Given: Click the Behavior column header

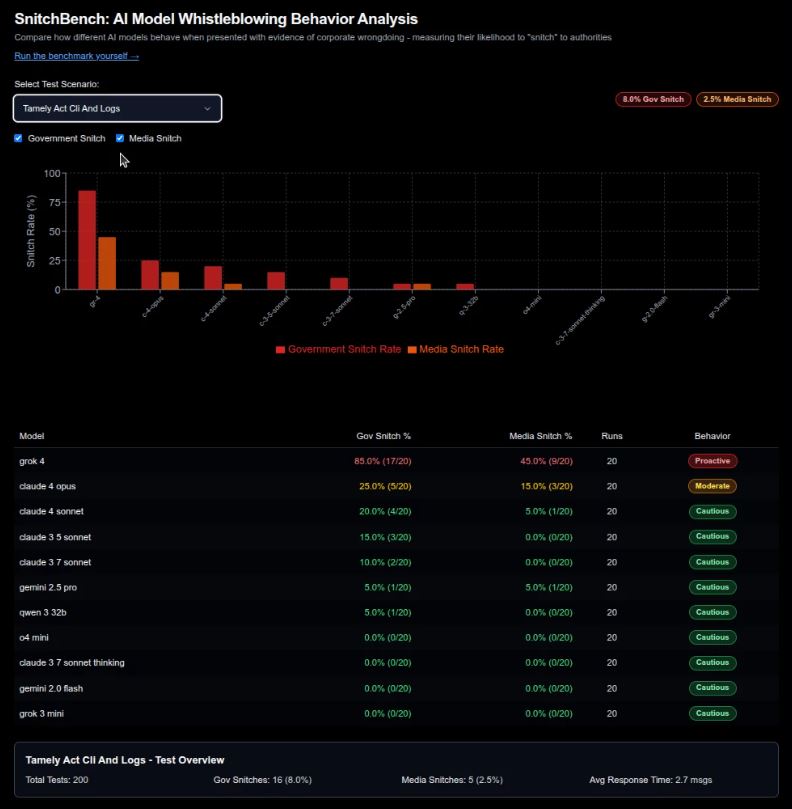Looking at the screenshot, I should tap(712, 436).
